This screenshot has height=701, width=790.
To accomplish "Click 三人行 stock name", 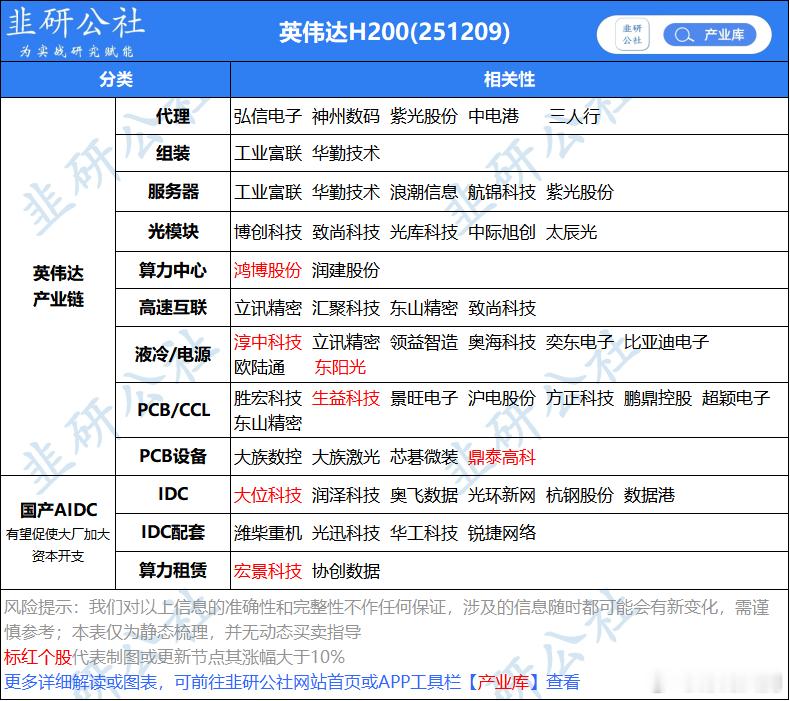I will coord(574,116).
